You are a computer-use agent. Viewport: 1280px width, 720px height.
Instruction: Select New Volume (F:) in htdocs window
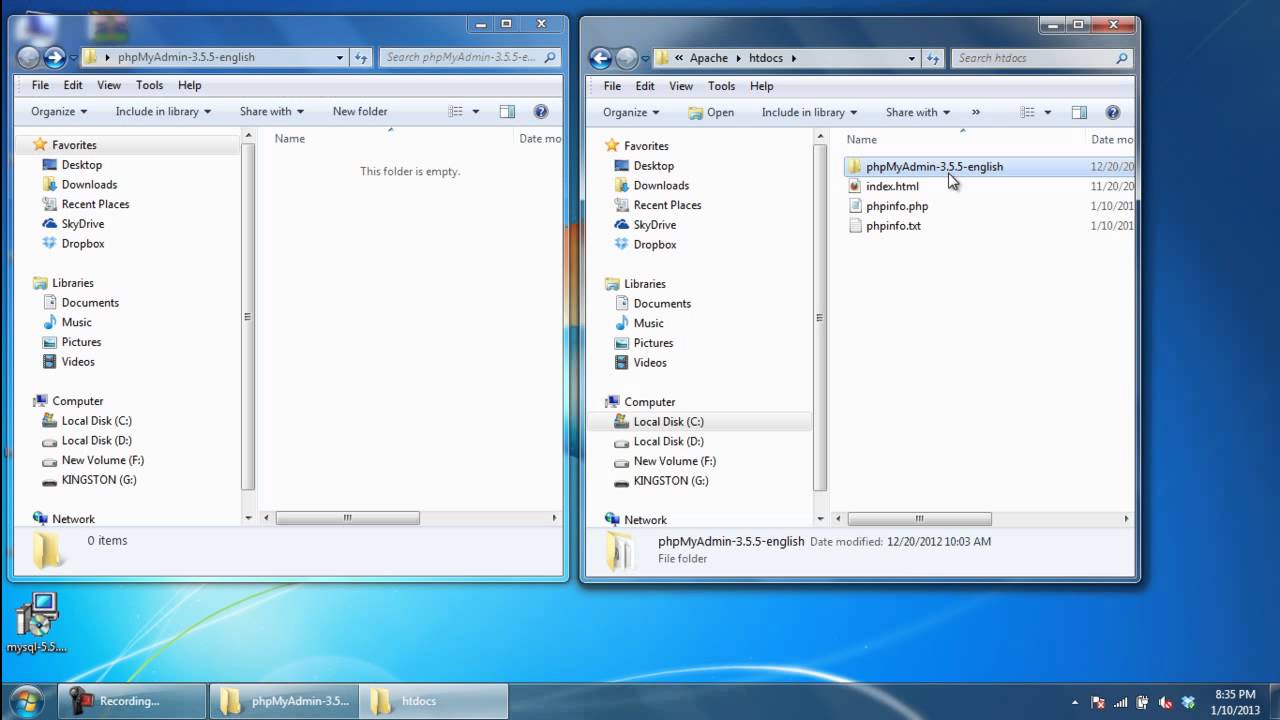click(x=674, y=461)
